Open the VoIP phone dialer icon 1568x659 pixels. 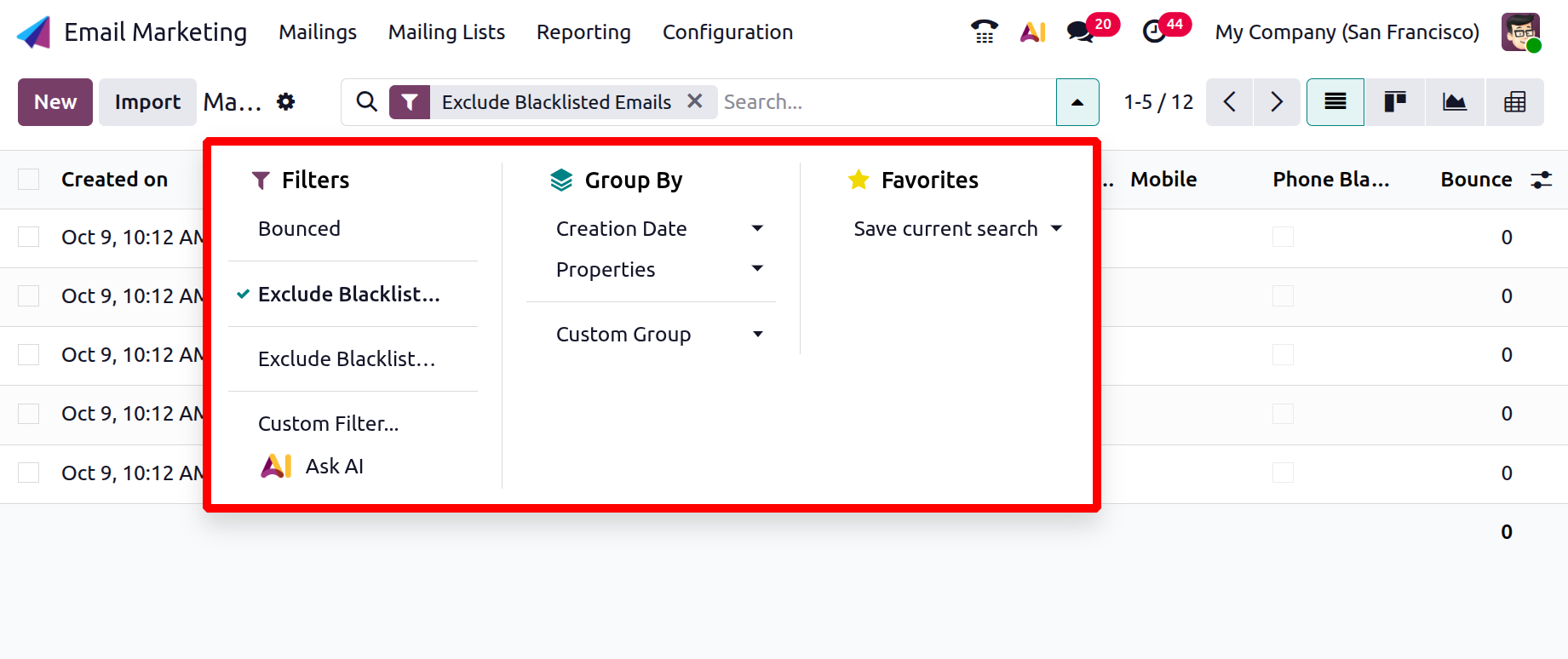tap(984, 32)
